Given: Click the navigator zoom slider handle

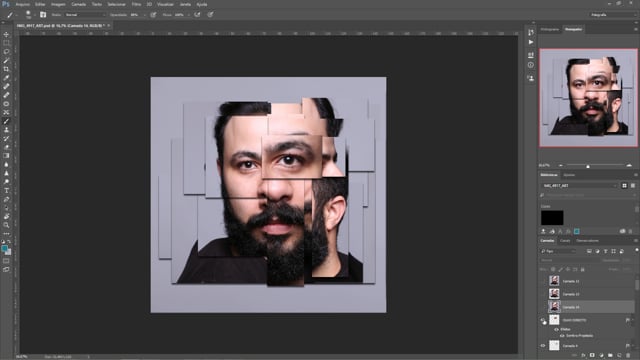Looking at the screenshot, I should coord(588,166).
